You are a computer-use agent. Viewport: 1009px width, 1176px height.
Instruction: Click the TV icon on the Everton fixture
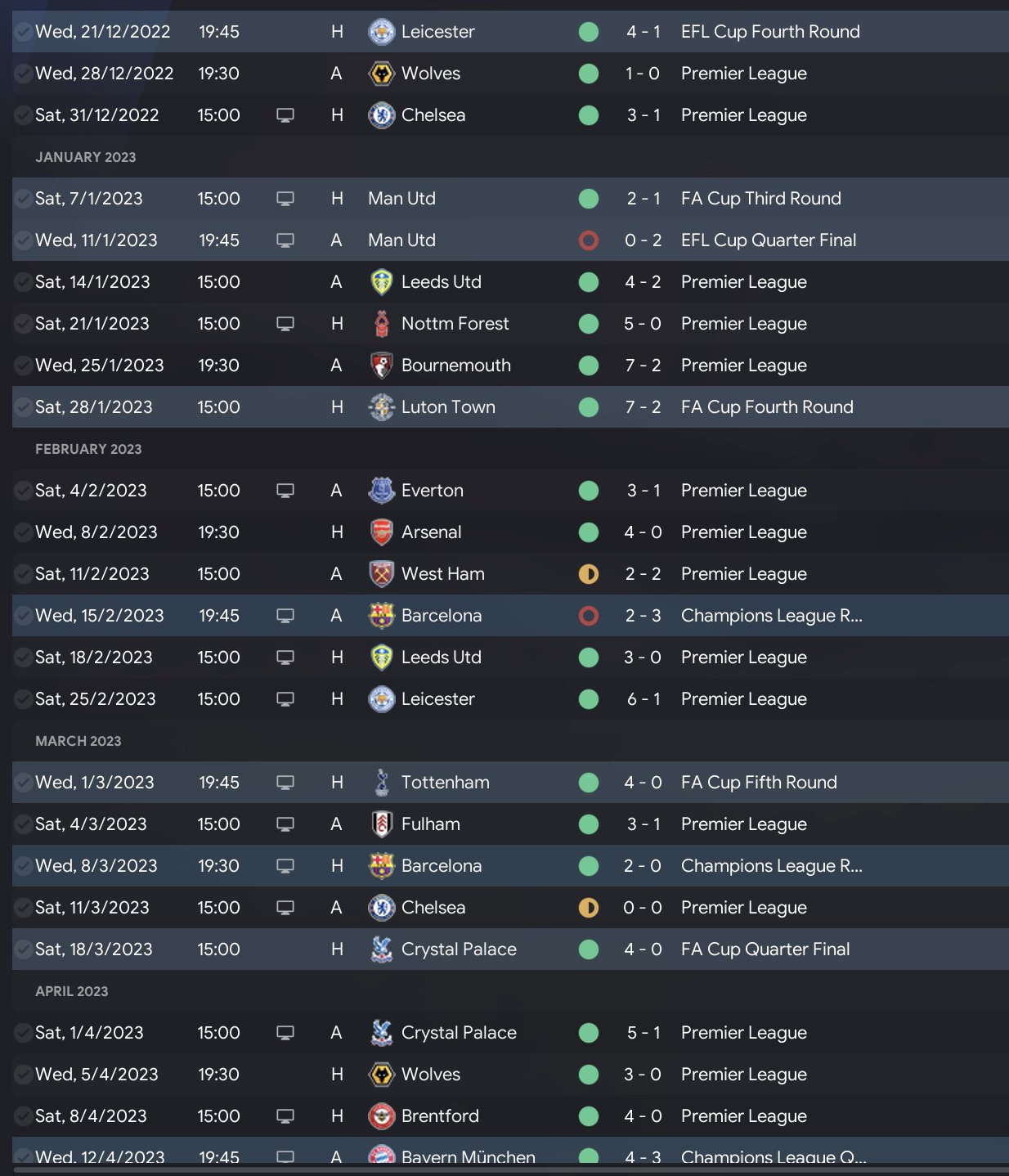285,491
